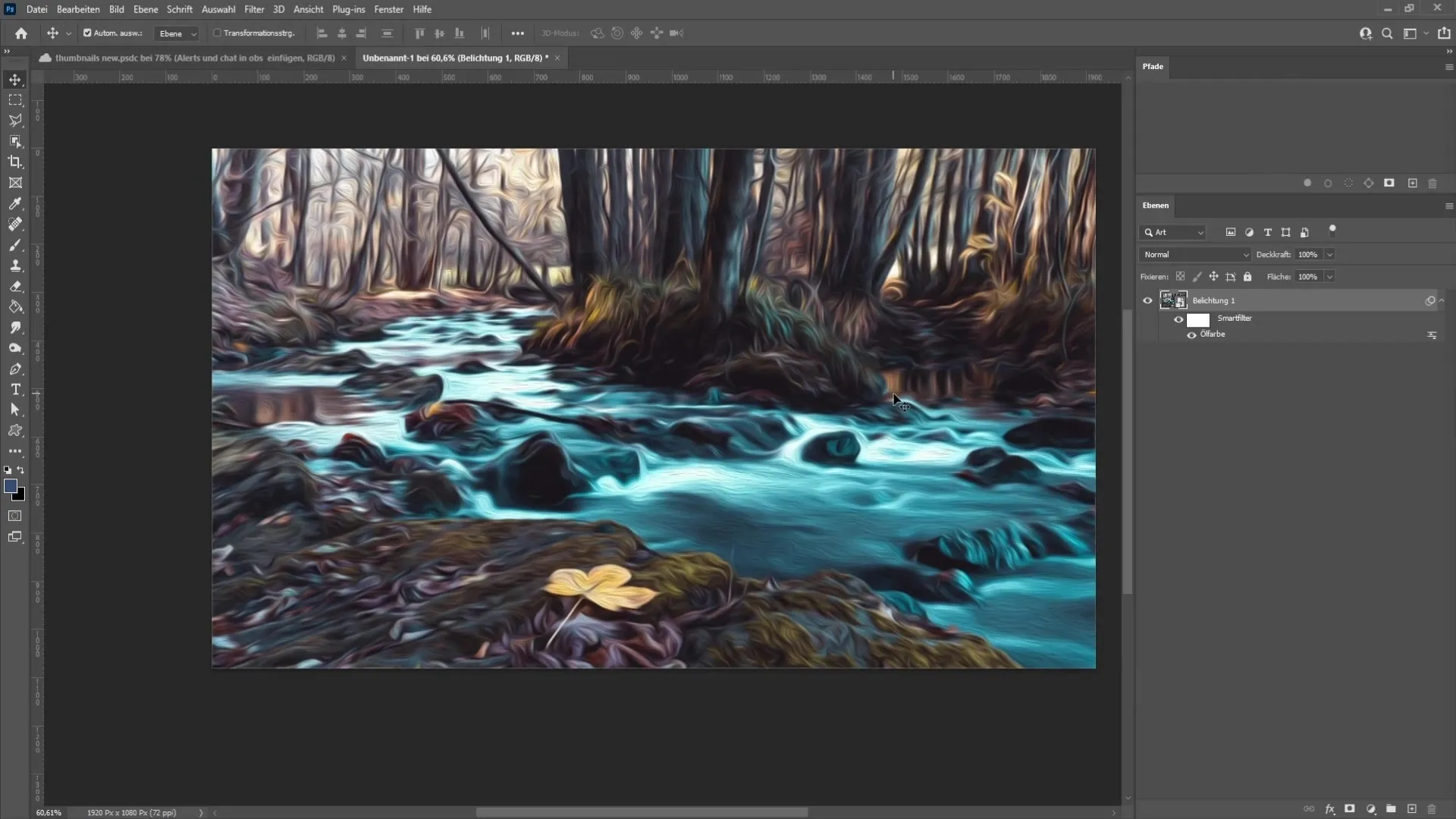
Task: Open the Pfade panel menu
Action: 1448,67
